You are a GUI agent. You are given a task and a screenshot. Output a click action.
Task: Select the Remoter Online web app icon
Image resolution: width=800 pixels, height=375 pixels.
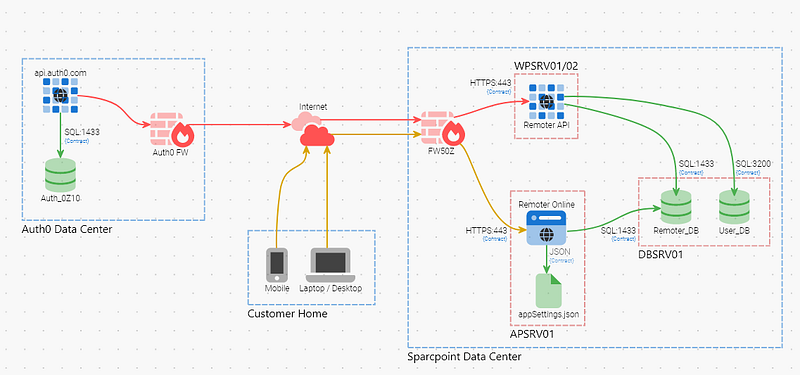(547, 228)
